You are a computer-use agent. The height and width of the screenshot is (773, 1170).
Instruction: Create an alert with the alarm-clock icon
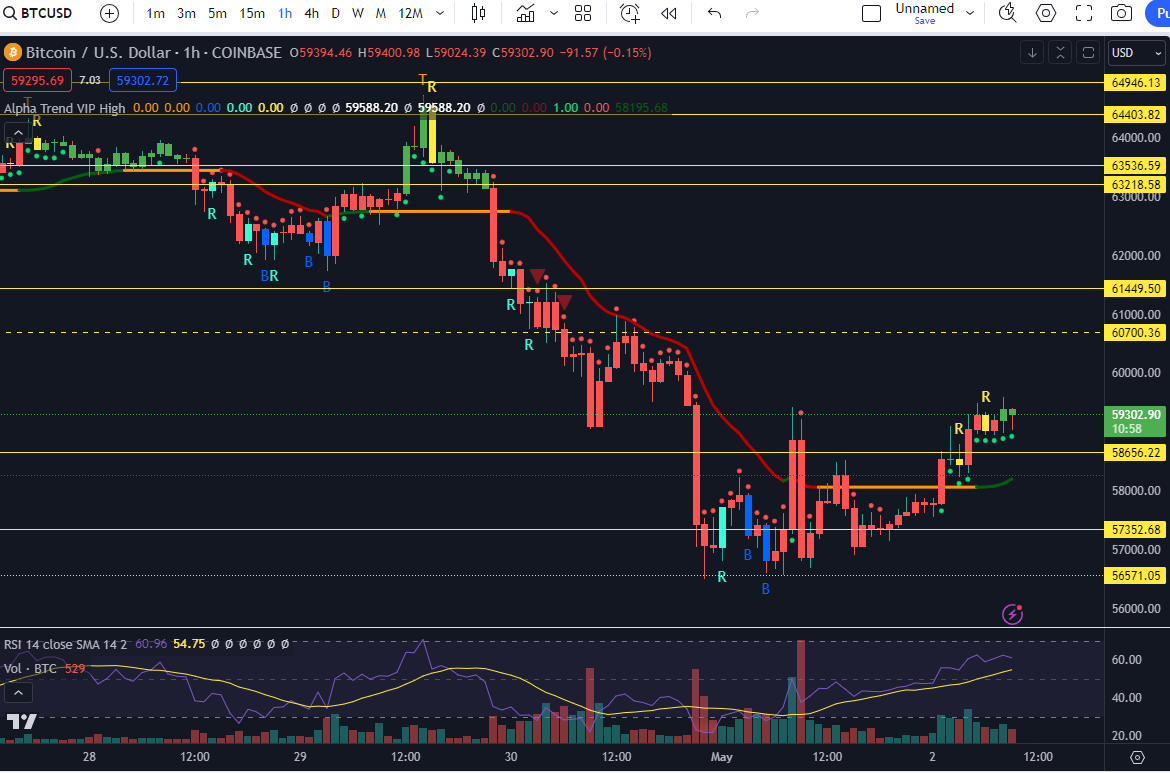630,13
